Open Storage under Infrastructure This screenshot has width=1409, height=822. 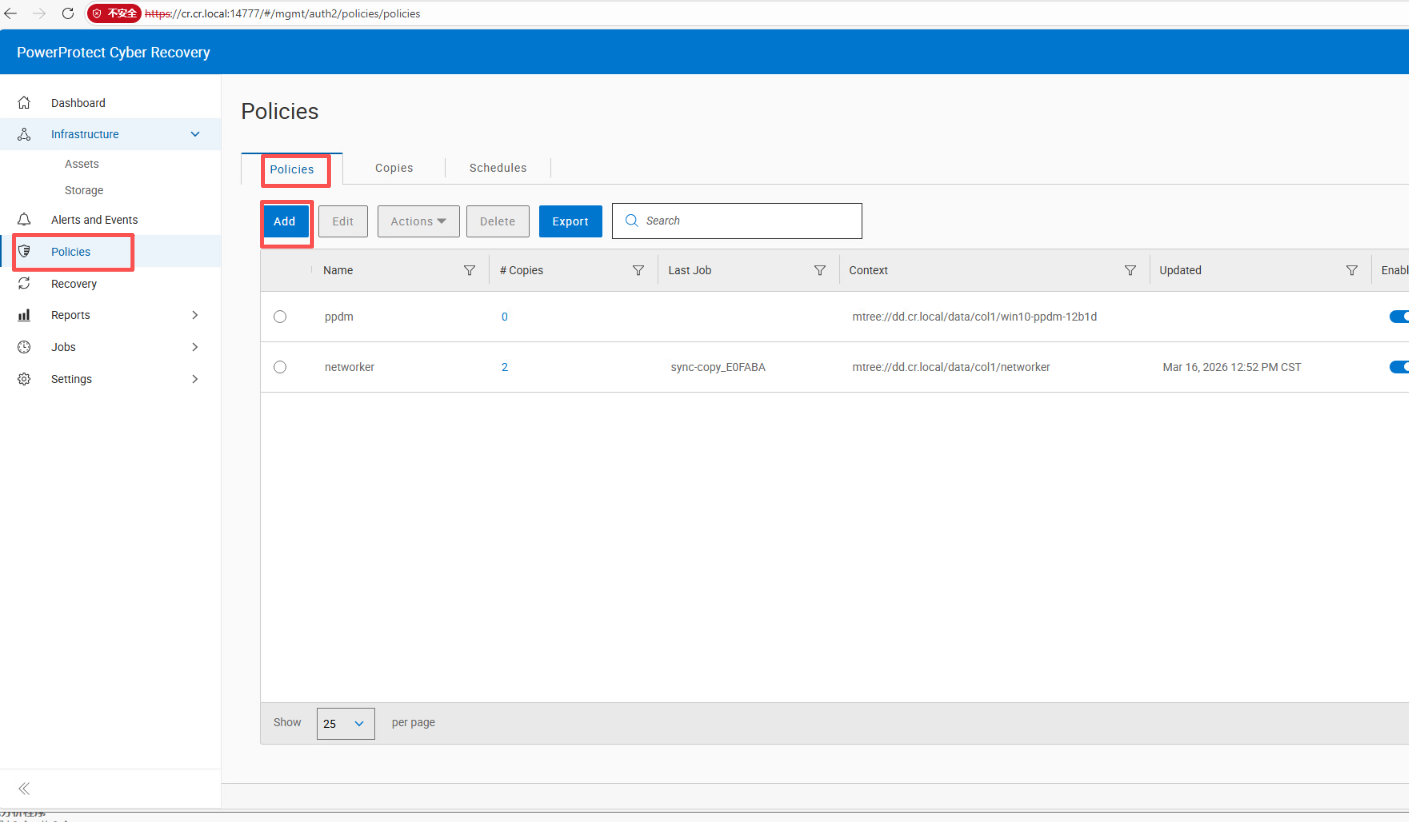(x=84, y=190)
